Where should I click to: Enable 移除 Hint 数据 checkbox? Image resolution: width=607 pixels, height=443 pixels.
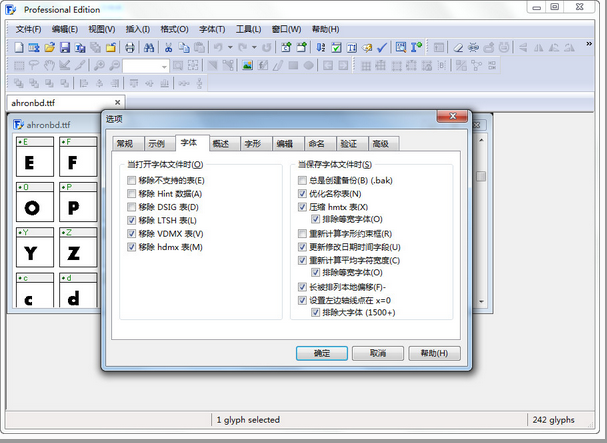pyautogui.click(x=132, y=193)
